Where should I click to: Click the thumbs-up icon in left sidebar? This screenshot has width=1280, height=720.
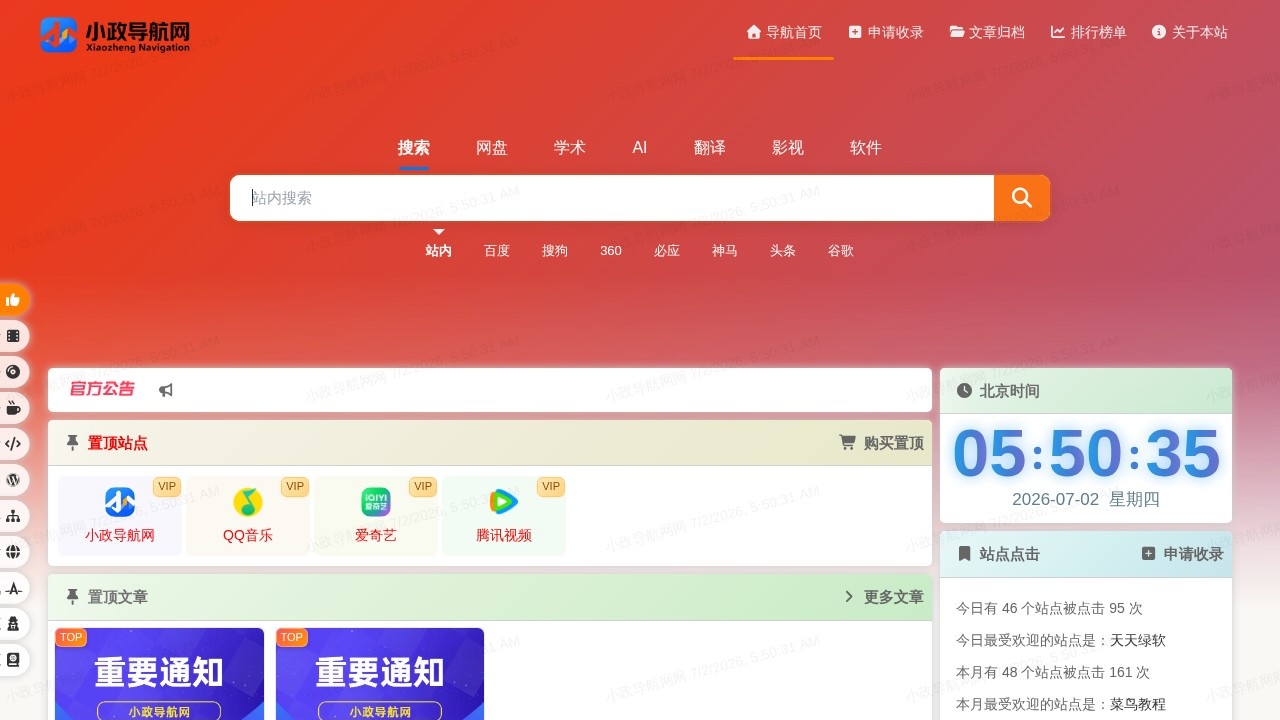(13, 300)
